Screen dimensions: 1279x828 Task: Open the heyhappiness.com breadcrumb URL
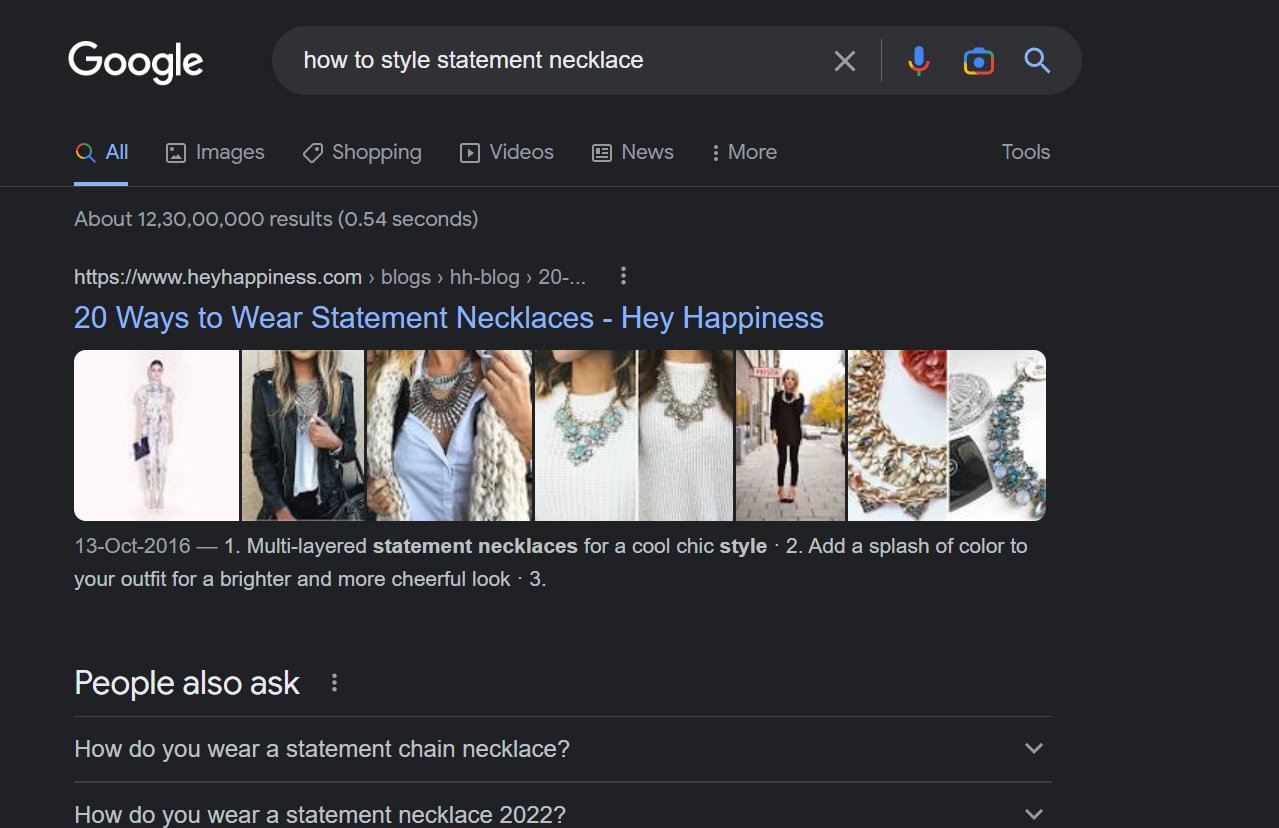(330, 277)
